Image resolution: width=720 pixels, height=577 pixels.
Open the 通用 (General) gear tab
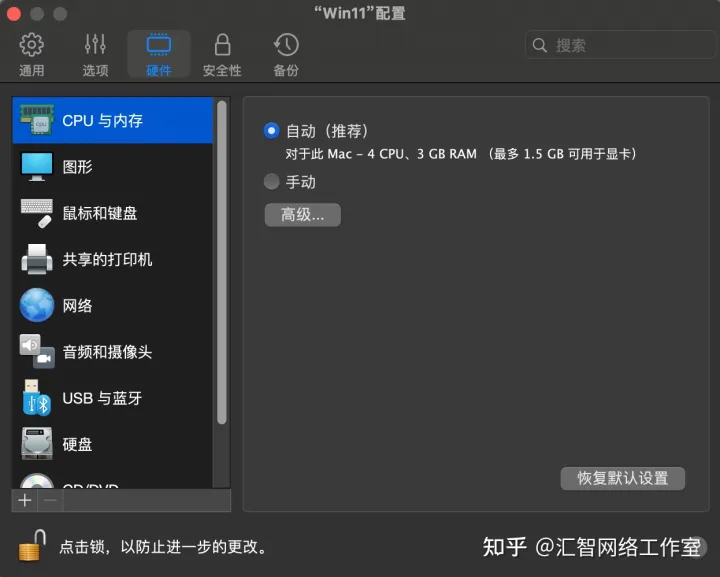31,54
